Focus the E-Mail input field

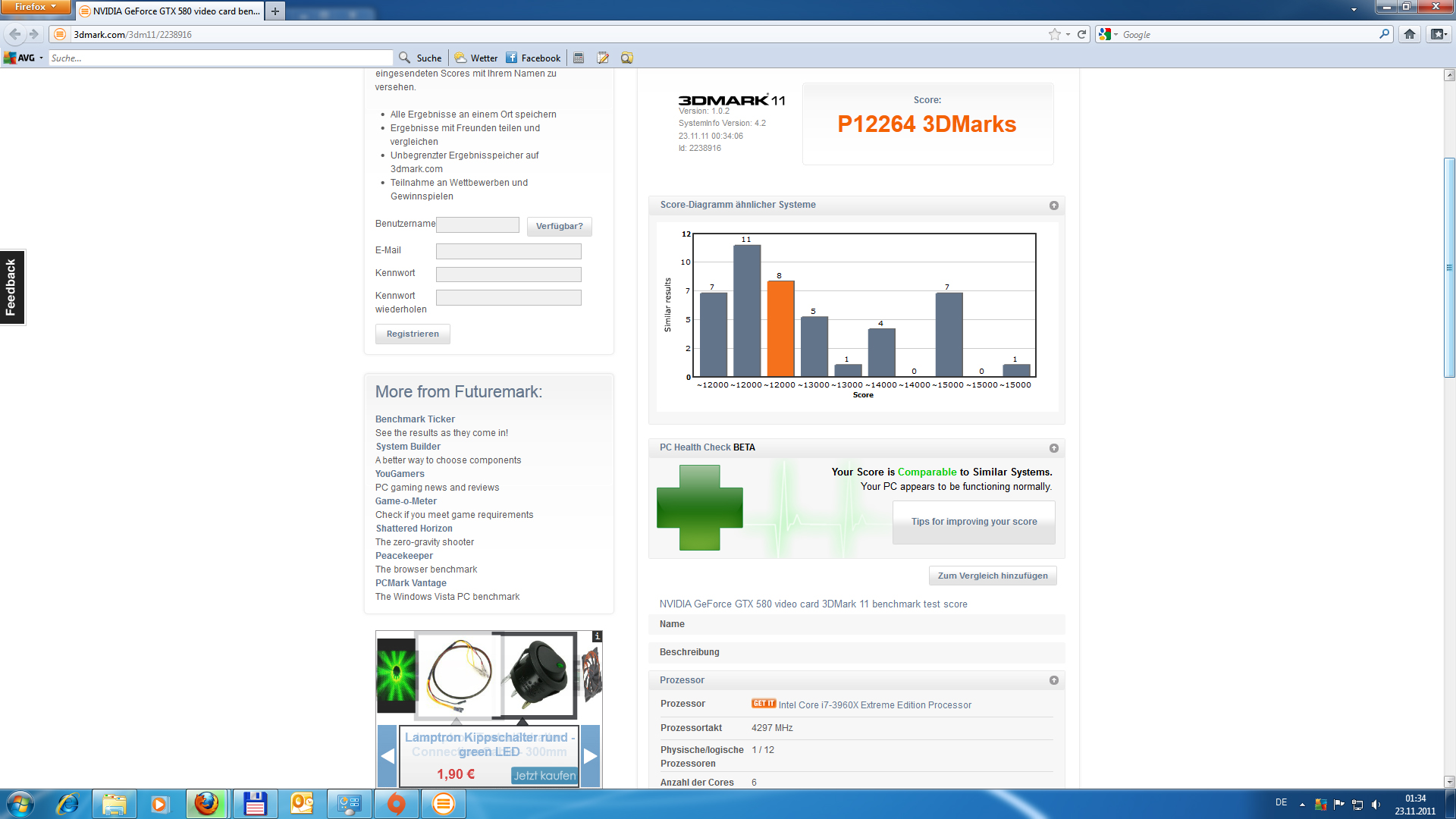pos(509,251)
